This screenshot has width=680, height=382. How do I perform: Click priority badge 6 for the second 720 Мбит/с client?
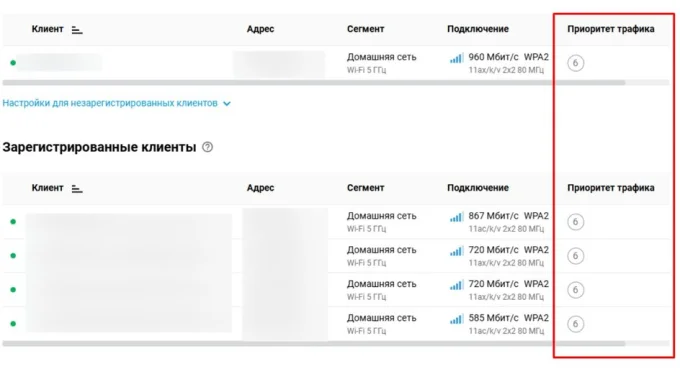[575, 290]
